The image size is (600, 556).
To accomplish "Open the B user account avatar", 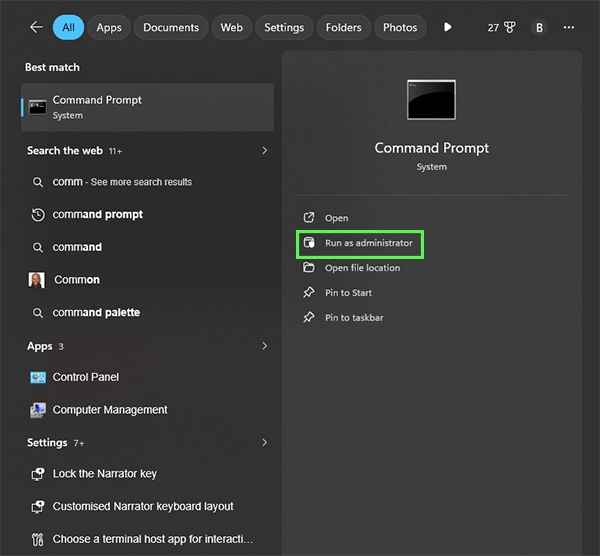I will click(x=539, y=28).
